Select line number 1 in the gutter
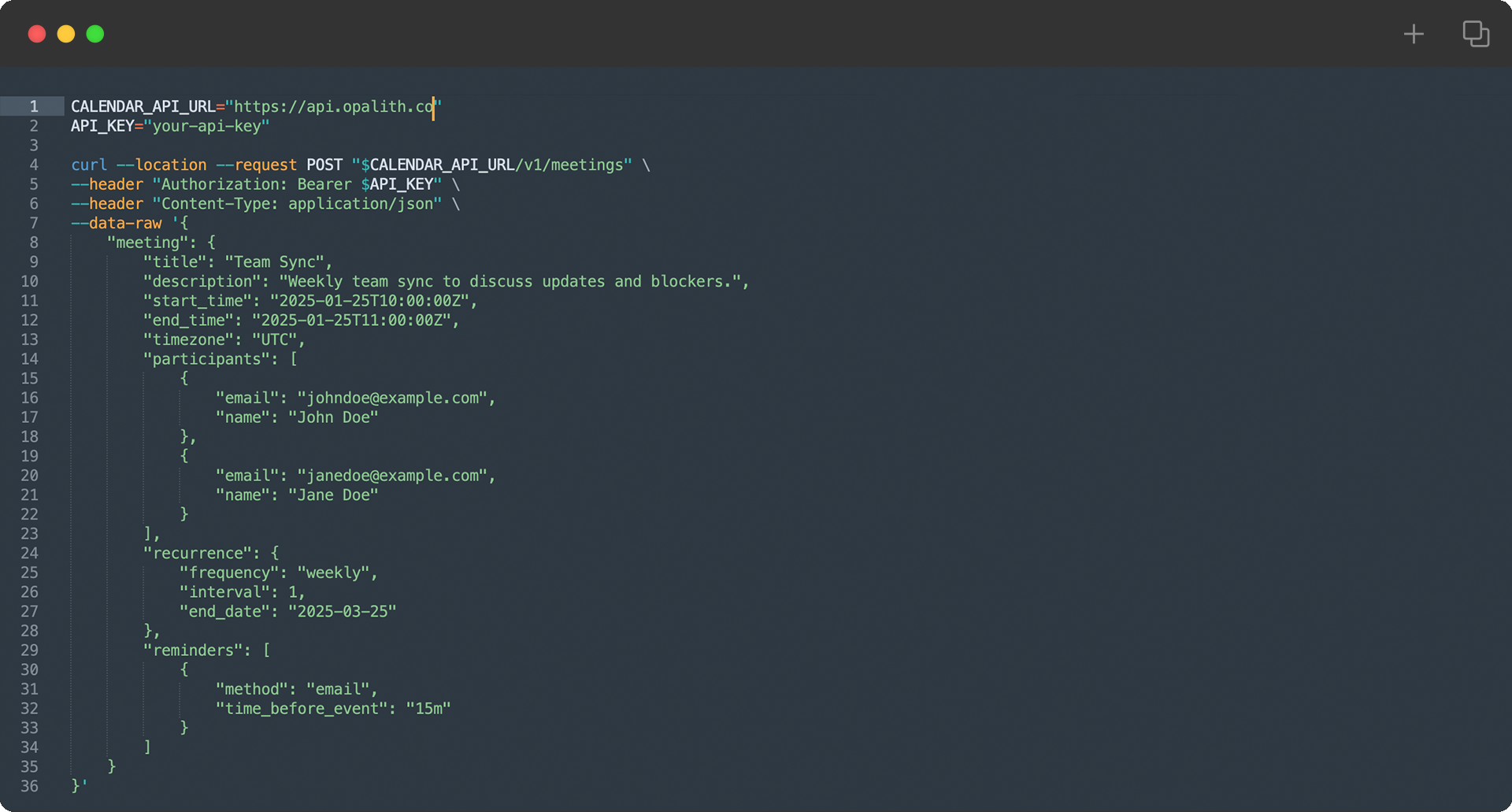1512x812 pixels. (x=34, y=106)
